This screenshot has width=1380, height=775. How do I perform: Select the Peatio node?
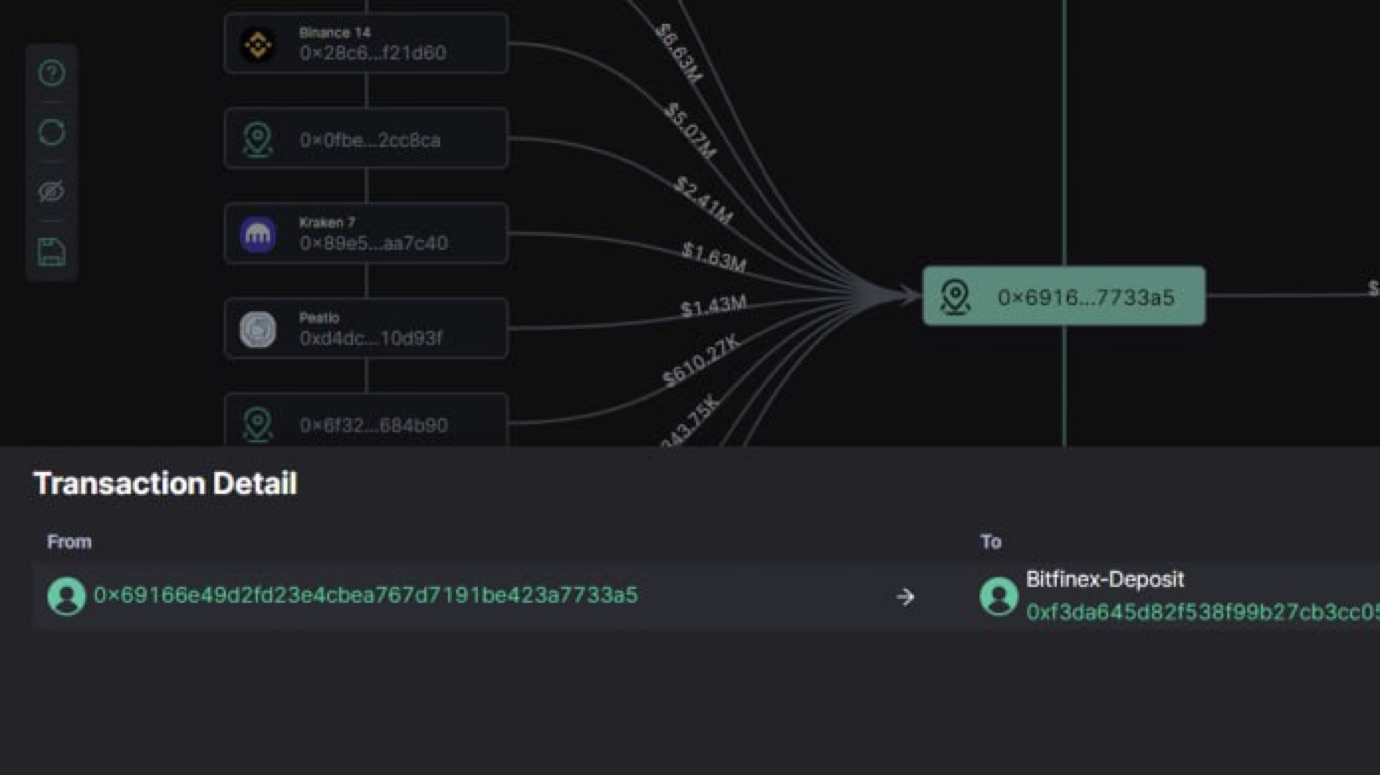(366, 328)
